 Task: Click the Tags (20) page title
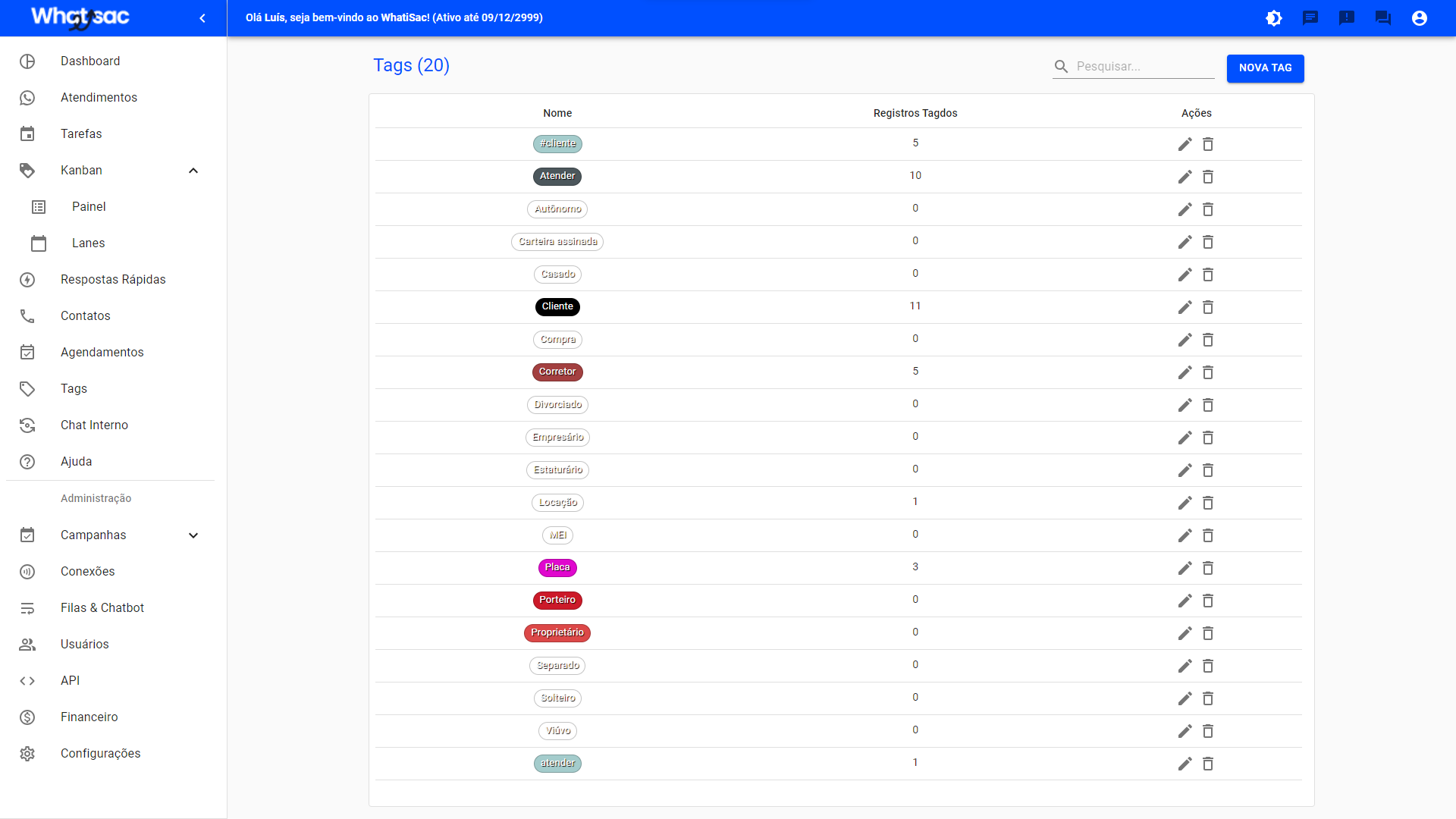coord(411,65)
